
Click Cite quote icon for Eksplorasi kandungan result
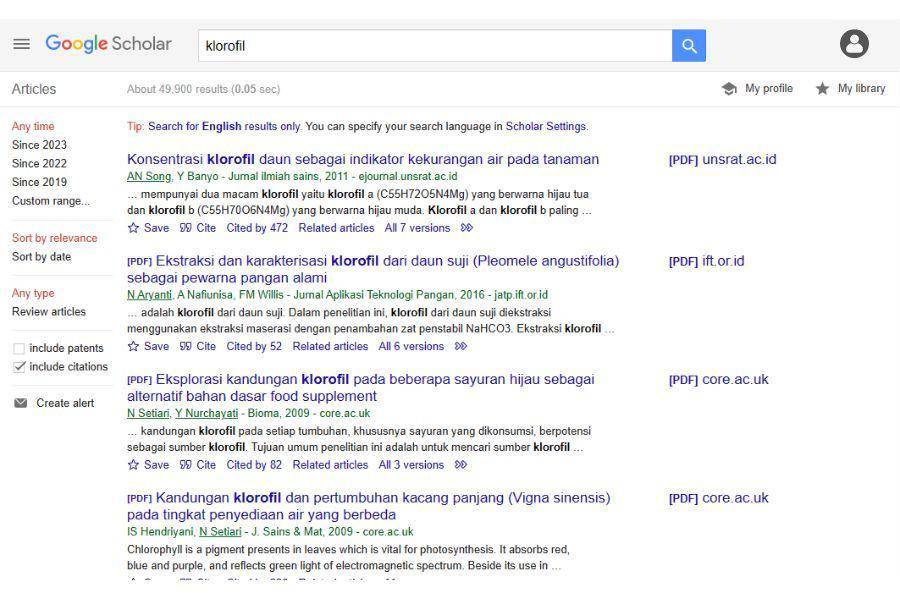point(185,464)
